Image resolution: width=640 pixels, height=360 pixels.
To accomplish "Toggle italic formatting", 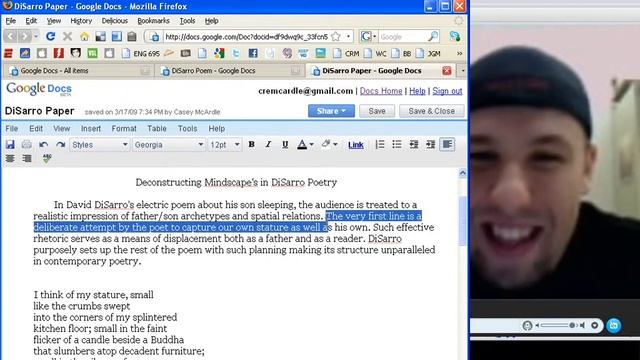I will click(x=268, y=144).
